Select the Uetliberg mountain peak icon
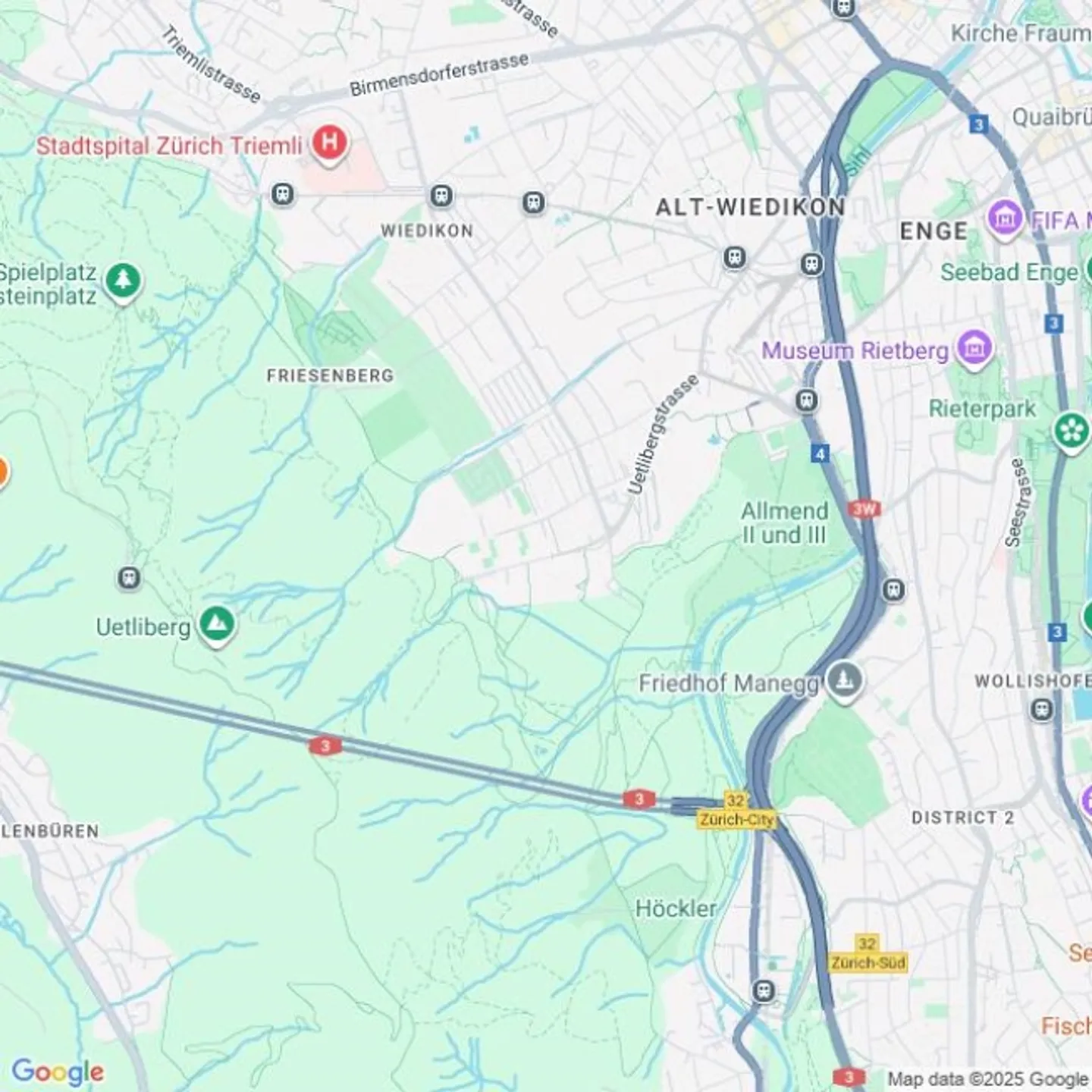1092x1092 pixels. (218, 626)
